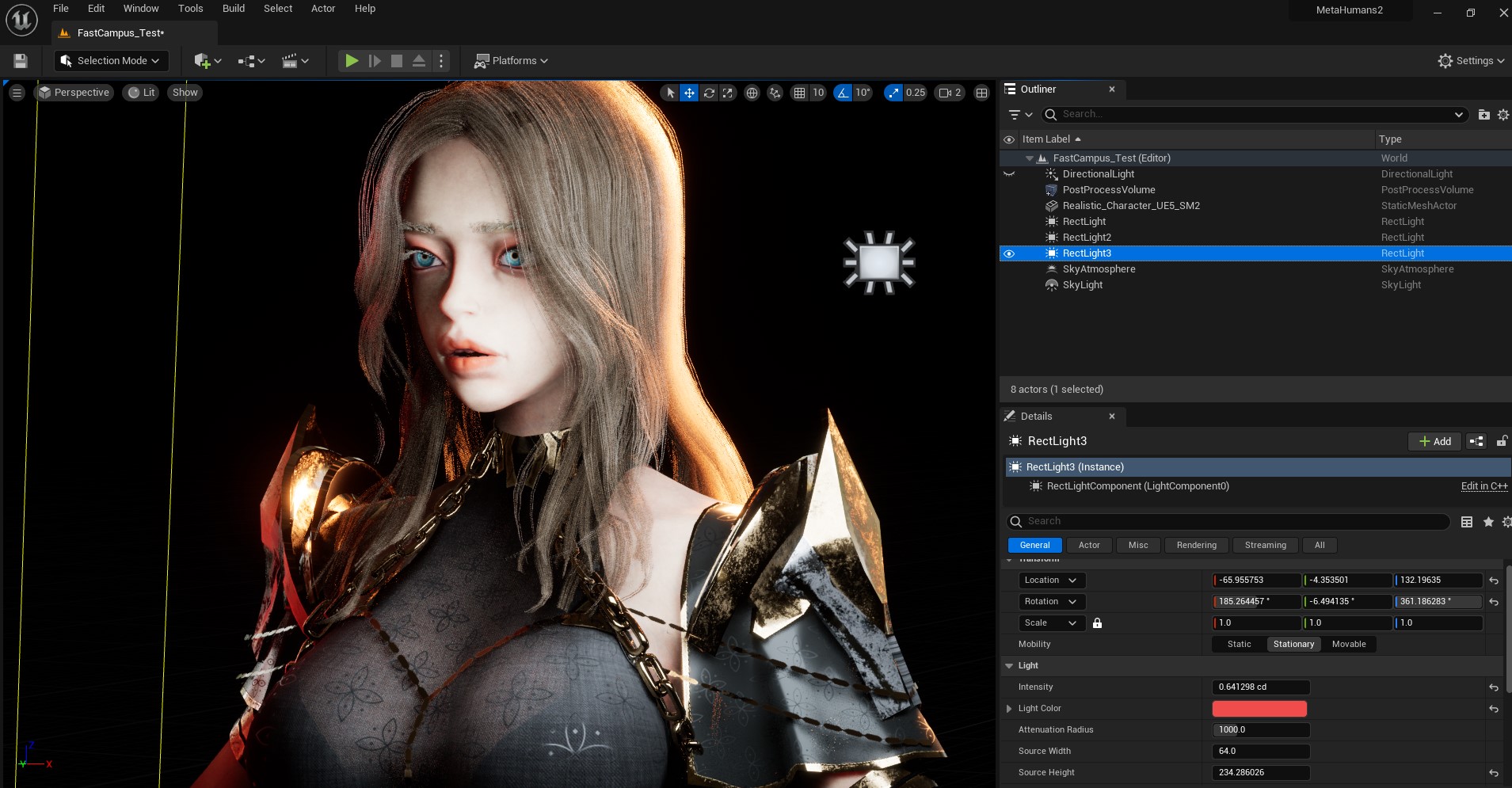Open Outliner filter options icon
The width and height of the screenshot is (1512, 788).
pos(1020,115)
